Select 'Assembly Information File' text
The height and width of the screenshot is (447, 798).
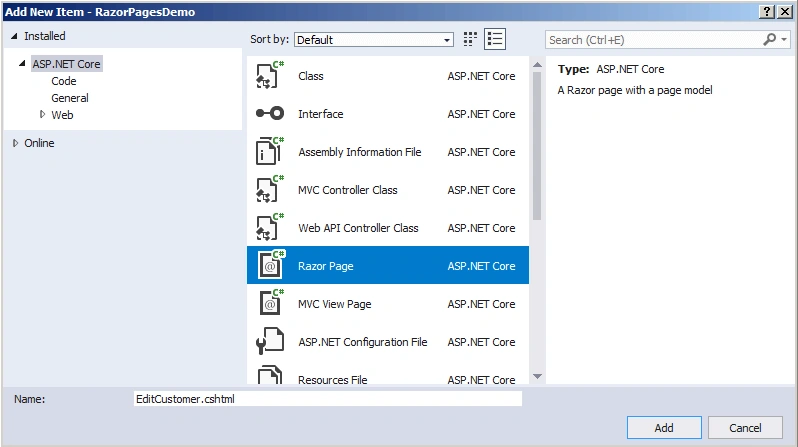(359, 152)
